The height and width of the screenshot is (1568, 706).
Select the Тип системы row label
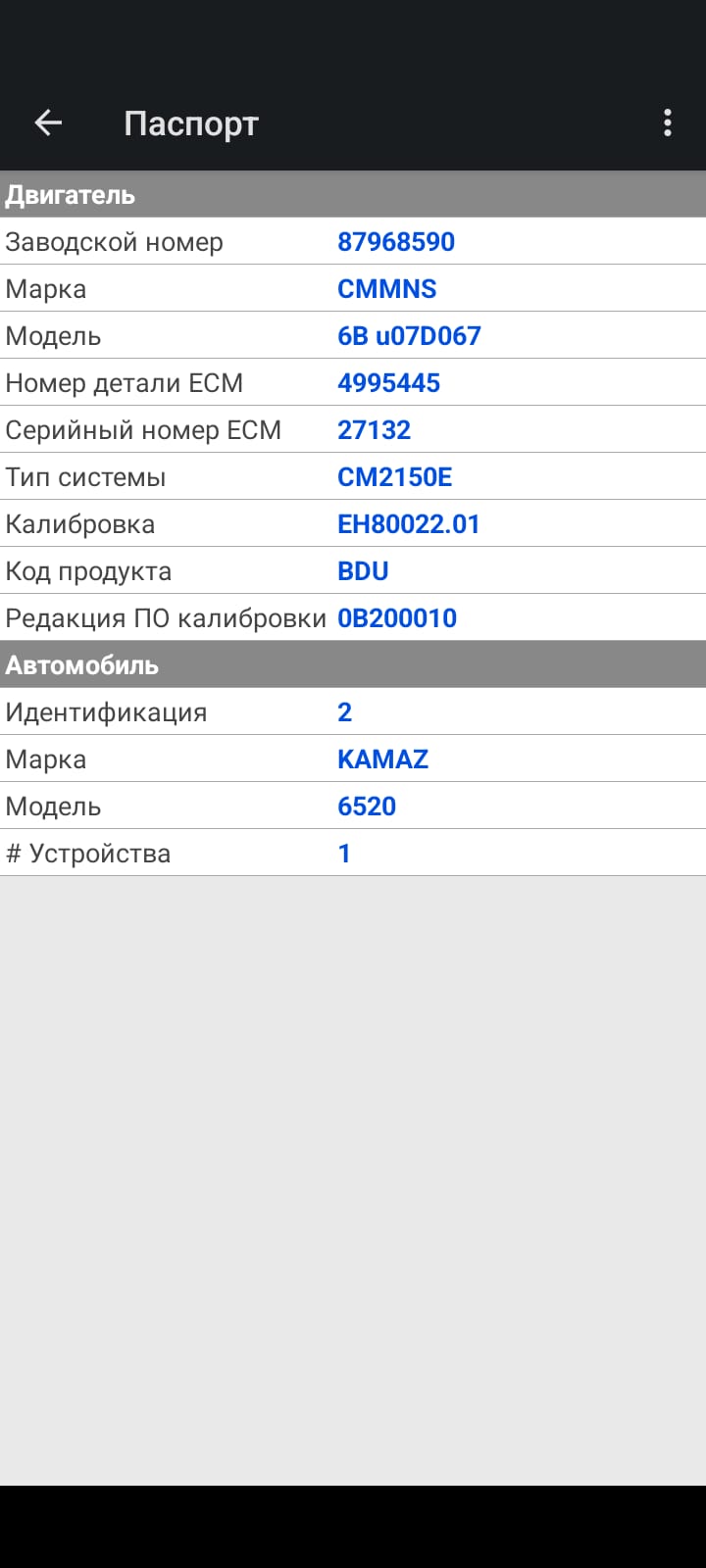coord(85,477)
